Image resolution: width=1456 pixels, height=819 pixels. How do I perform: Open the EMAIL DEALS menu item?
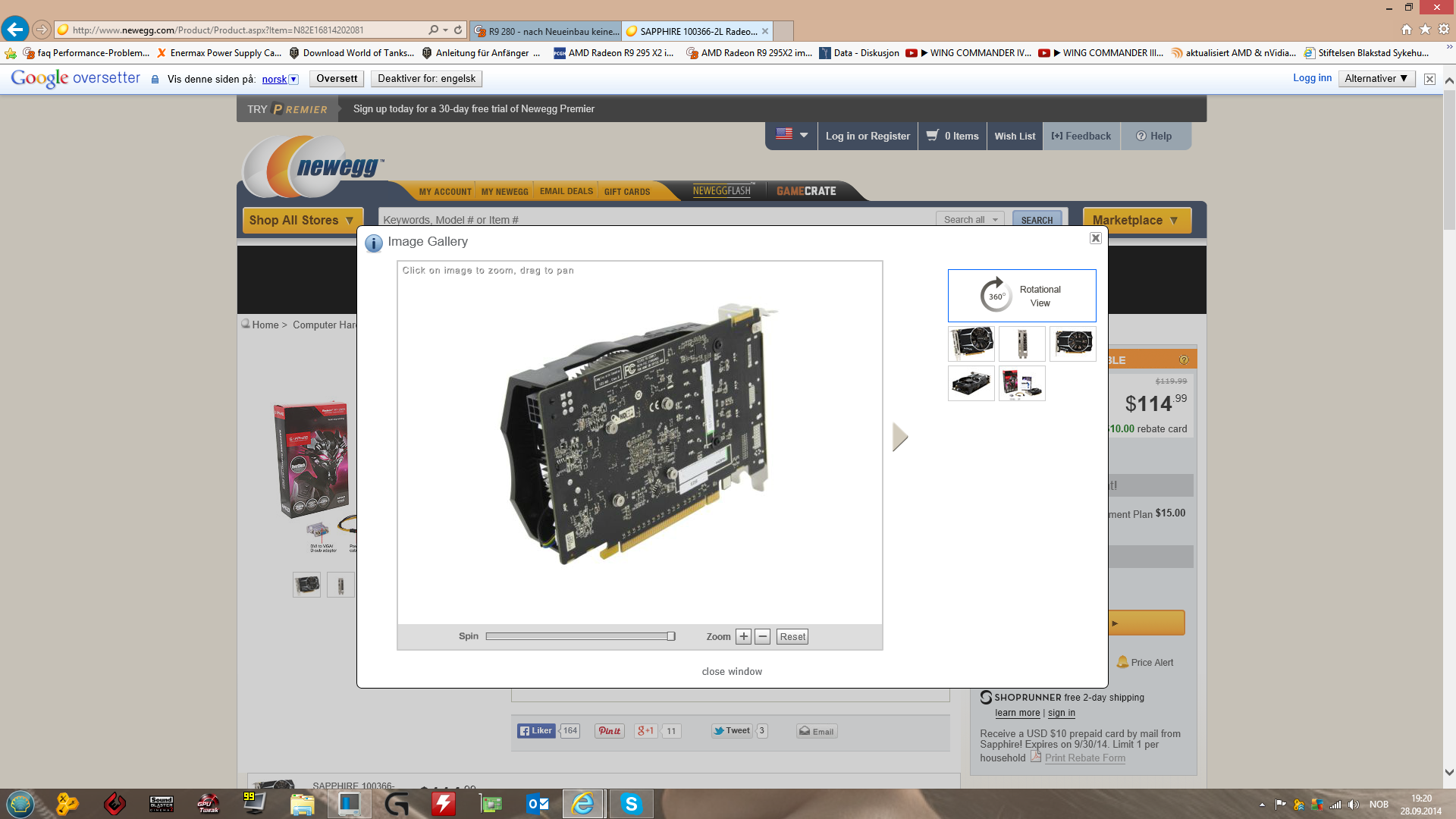(x=566, y=191)
